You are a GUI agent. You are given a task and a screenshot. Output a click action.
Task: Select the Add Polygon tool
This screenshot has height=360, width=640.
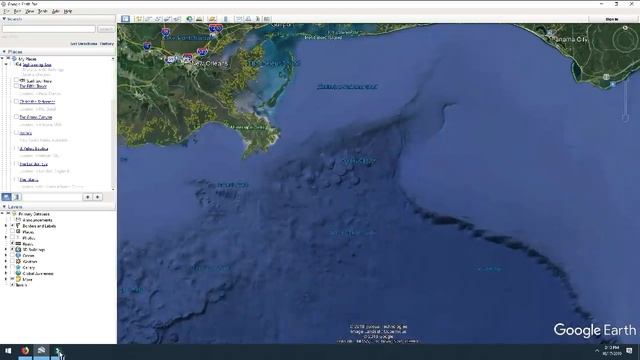pos(149,19)
